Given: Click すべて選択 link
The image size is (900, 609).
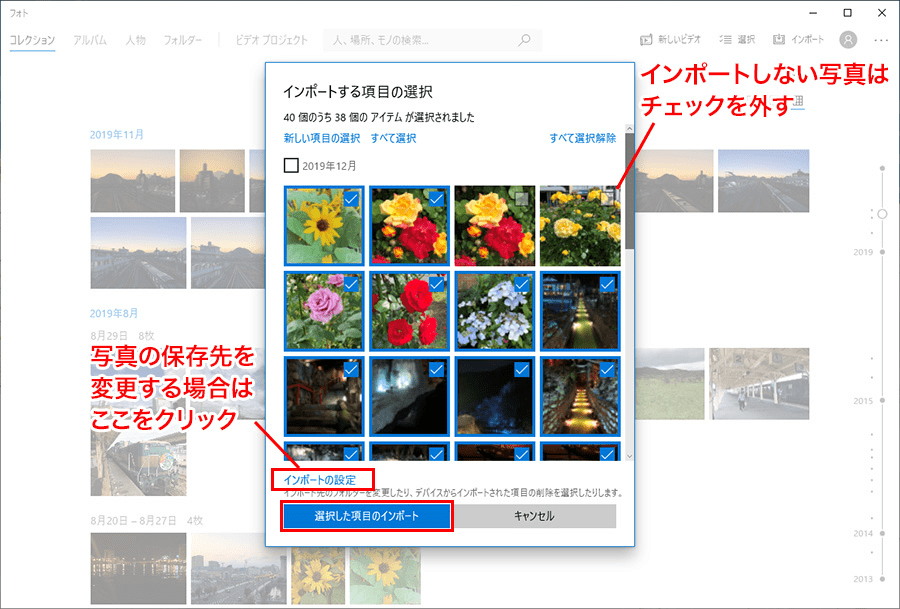Looking at the screenshot, I should click(x=393, y=138).
